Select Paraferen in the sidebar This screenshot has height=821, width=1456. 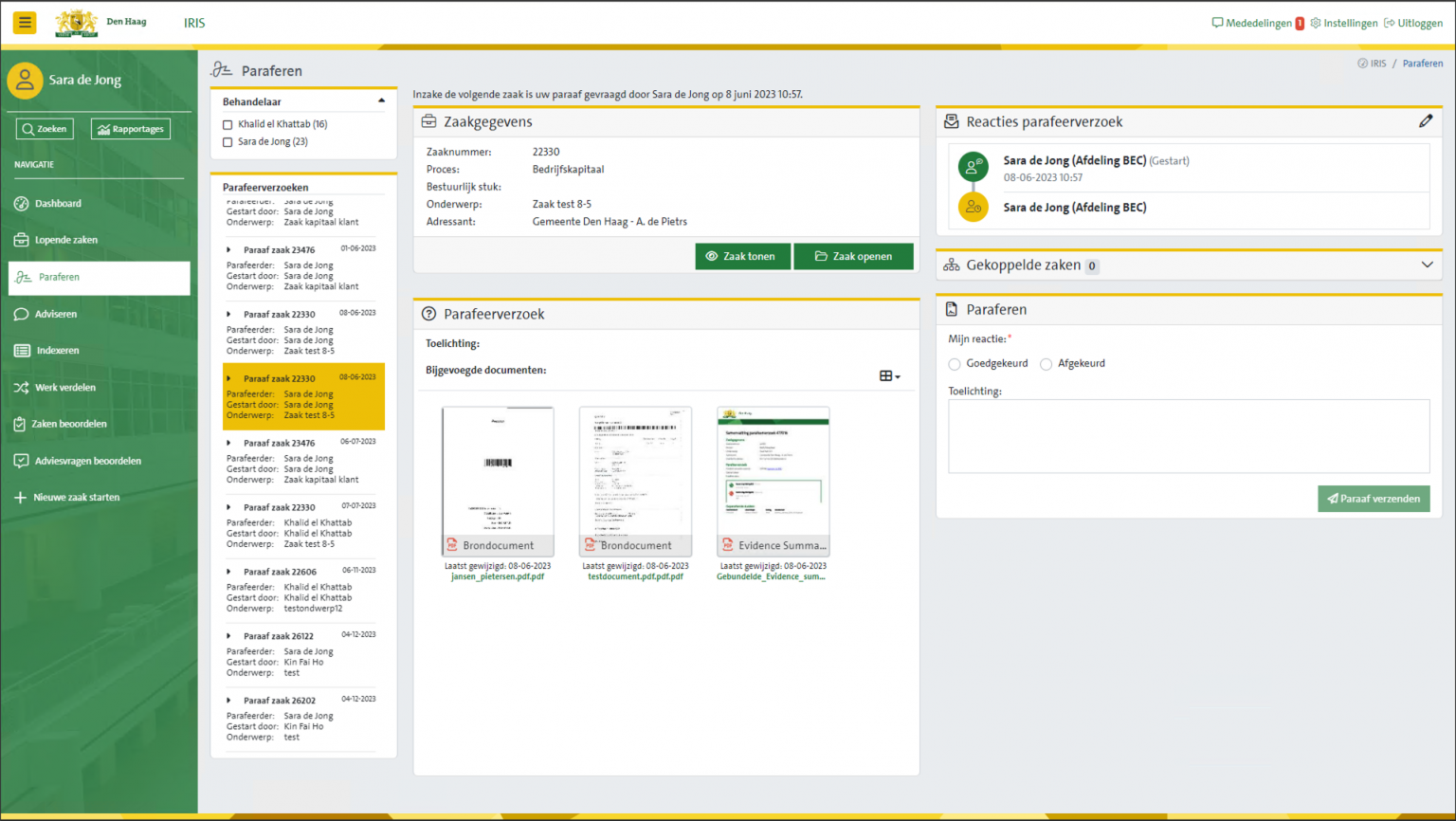(100, 277)
